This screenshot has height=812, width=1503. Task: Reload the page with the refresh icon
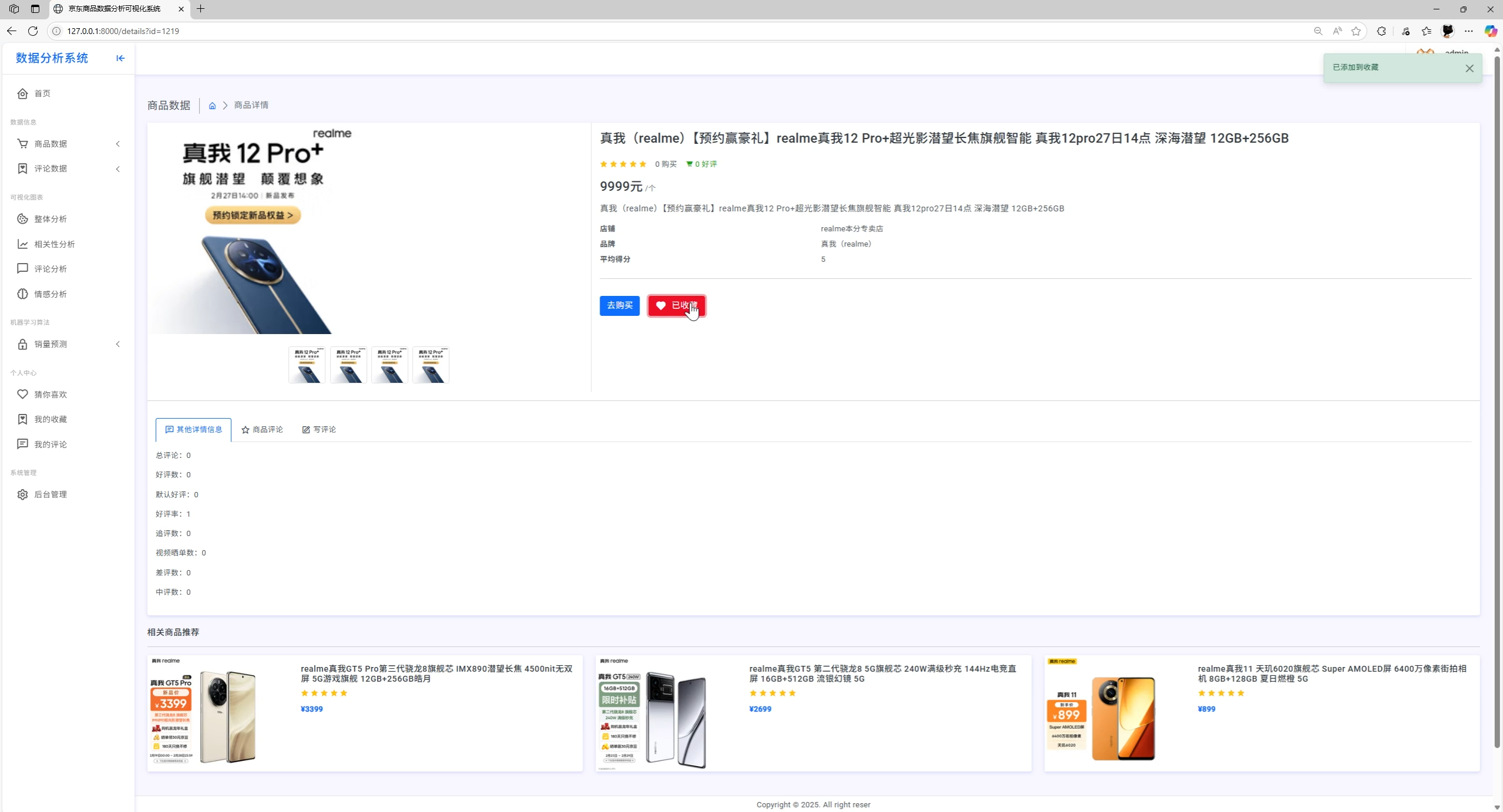pyautogui.click(x=33, y=31)
